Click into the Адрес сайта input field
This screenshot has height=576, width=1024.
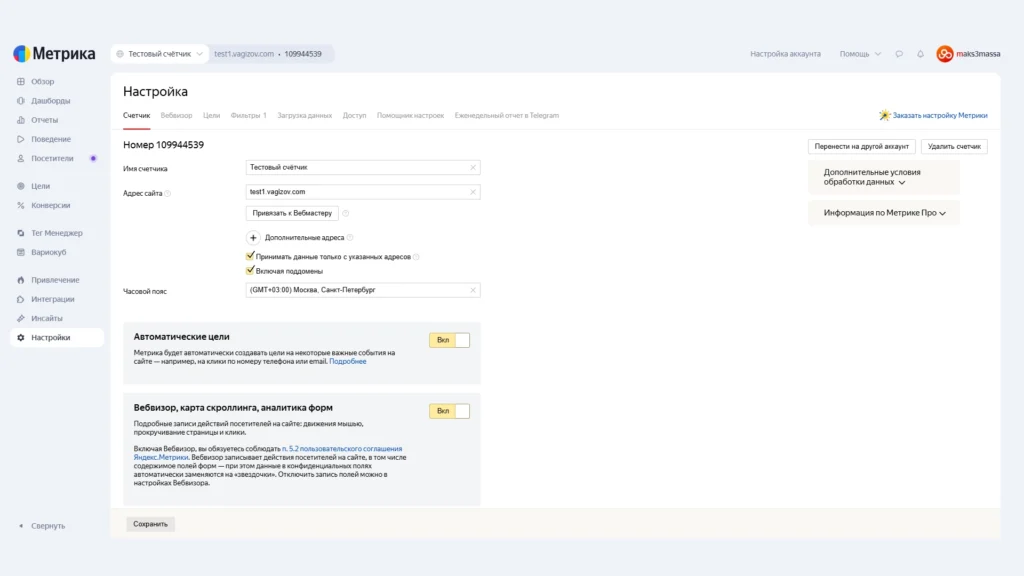pyautogui.click(x=363, y=192)
